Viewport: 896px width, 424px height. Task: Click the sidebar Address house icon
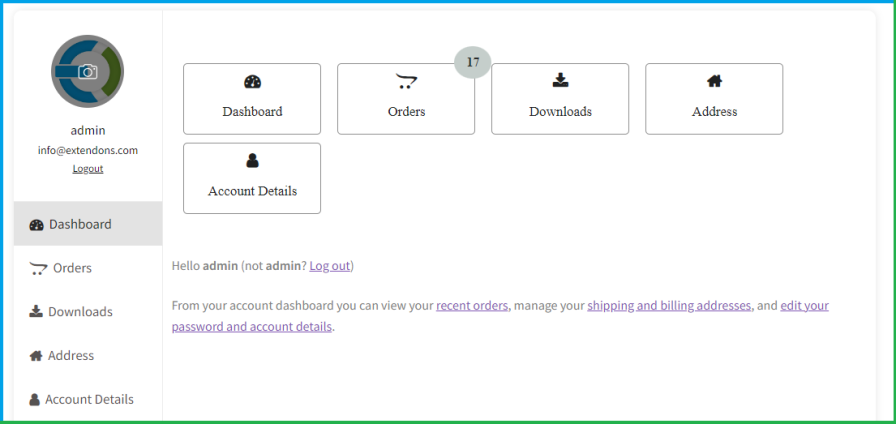(x=36, y=356)
